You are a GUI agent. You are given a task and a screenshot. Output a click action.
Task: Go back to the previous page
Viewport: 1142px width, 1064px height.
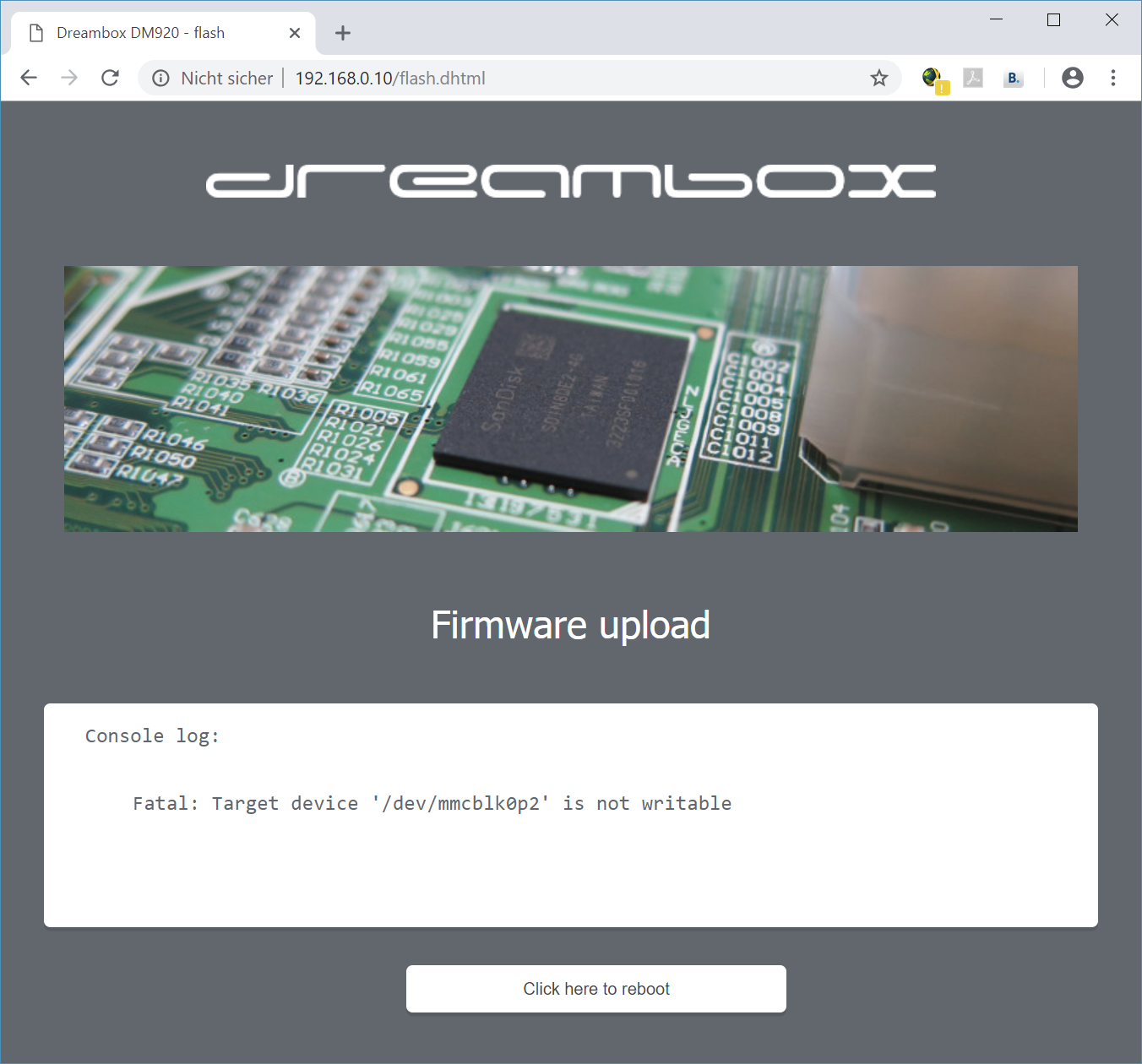[x=29, y=78]
